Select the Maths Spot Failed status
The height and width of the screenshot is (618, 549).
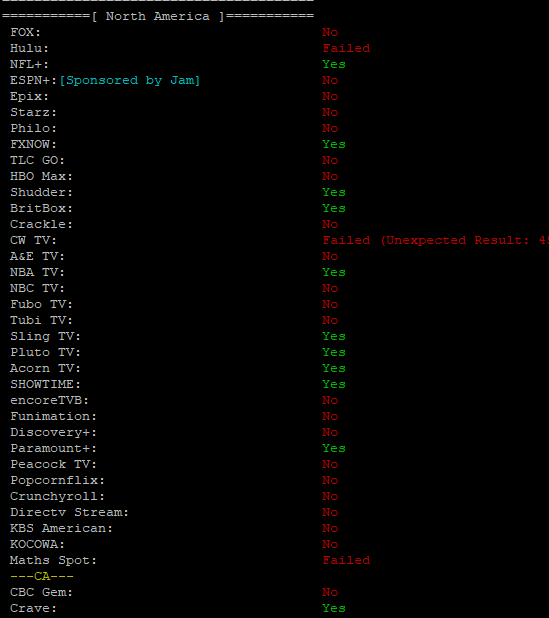(x=346, y=560)
